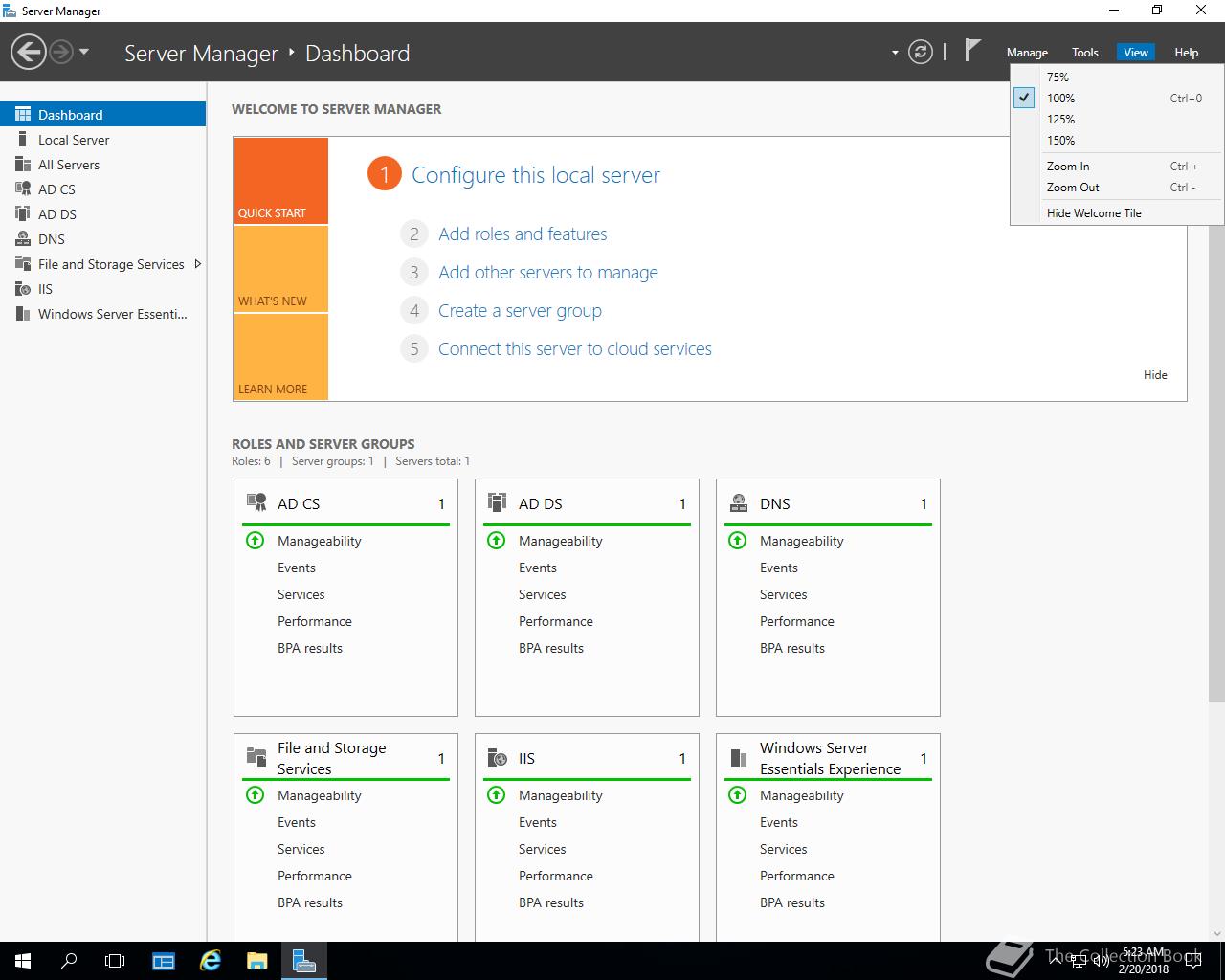This screenshot has width=1225, height=980.
Task: Click the AD DS role tile icon
Action: point(497,503)
